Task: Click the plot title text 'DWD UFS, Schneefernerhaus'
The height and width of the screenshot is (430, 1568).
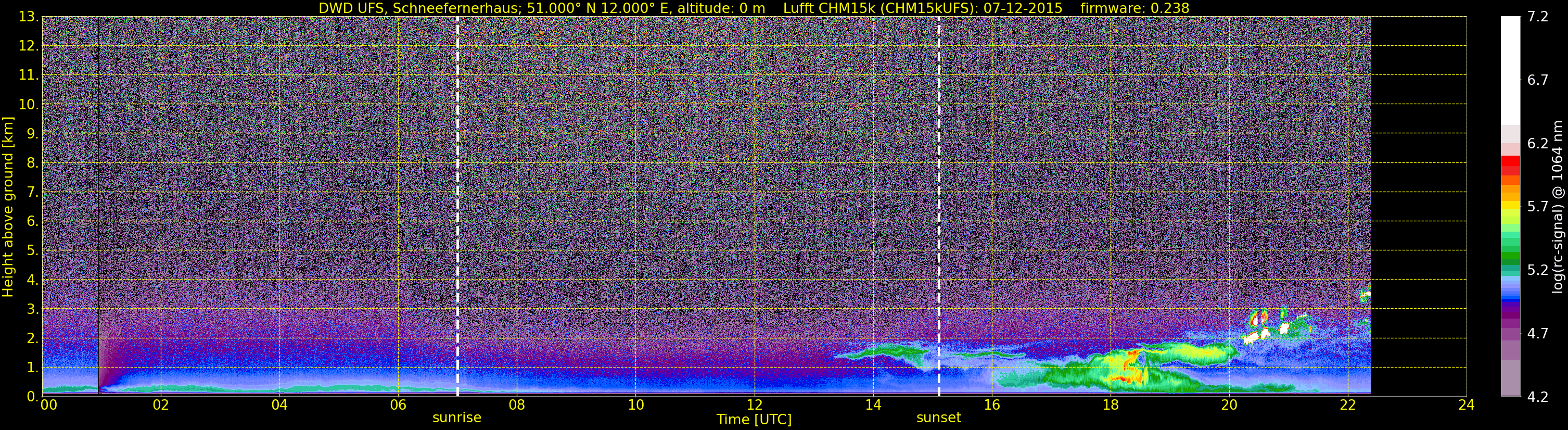Action: [x=420, y=8]
